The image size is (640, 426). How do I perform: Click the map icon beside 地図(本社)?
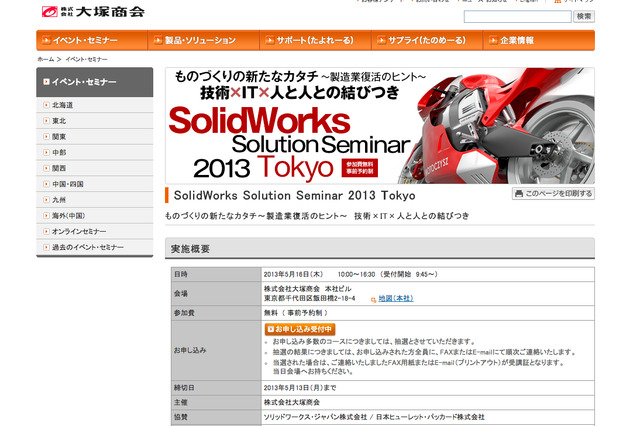coord(373,300)
